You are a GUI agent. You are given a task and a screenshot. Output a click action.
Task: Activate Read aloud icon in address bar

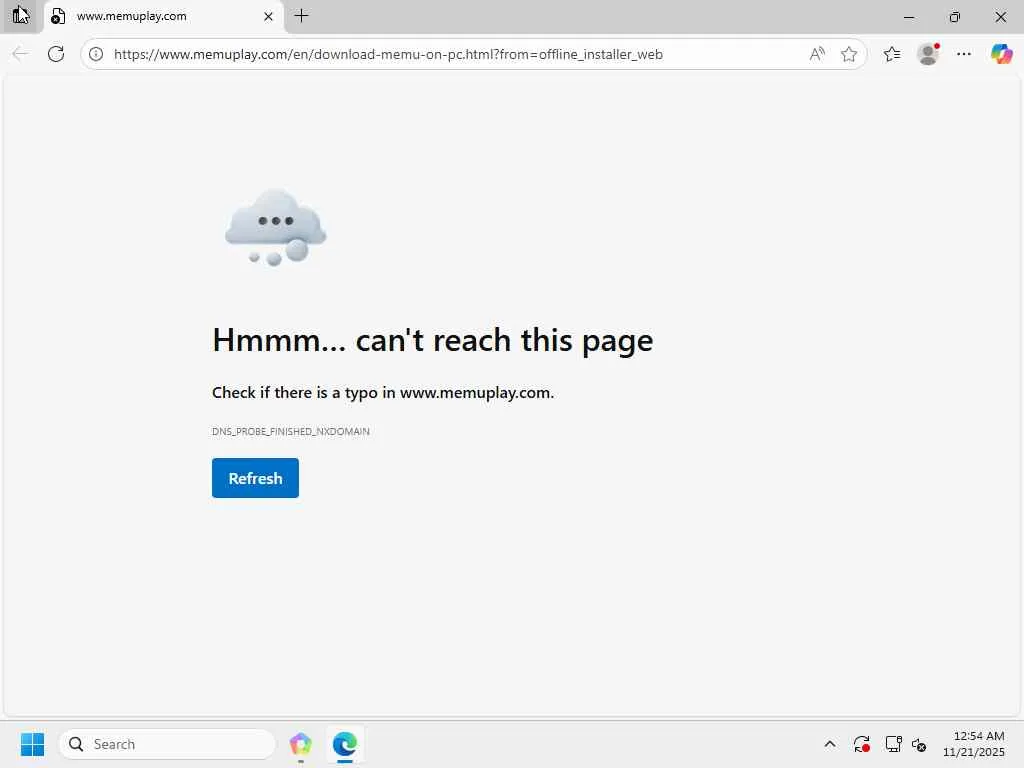(816, 54)
